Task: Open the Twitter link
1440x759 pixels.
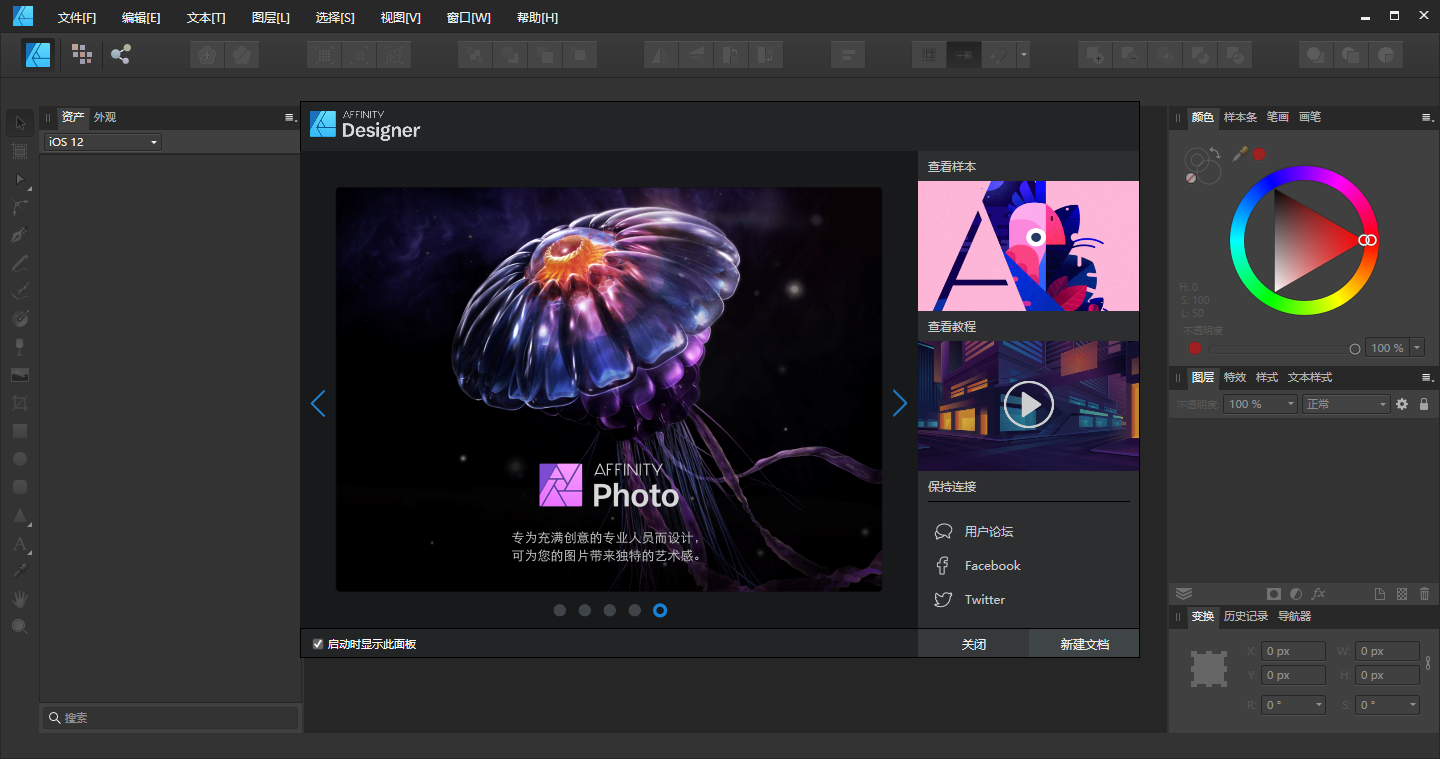Action: click(984, 600)
